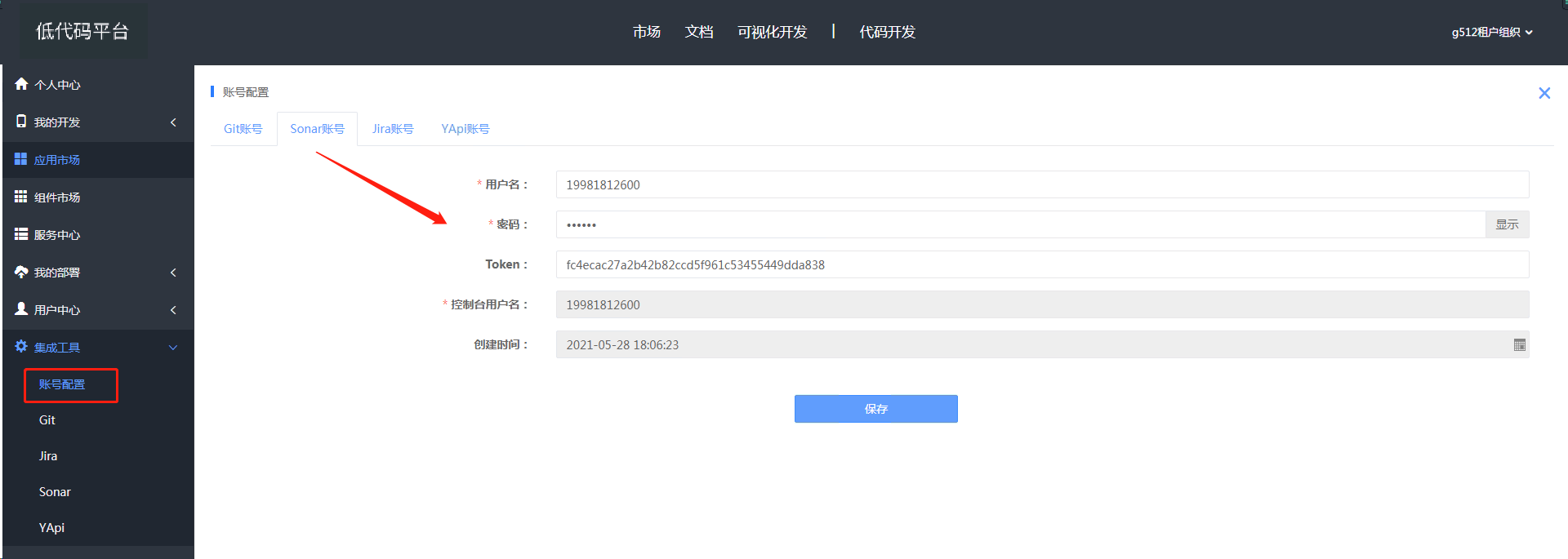Click the 控制台用户名 field label
Image resolution: width=1568 pixels, height=559 pixels.
[x=489, y=304]
